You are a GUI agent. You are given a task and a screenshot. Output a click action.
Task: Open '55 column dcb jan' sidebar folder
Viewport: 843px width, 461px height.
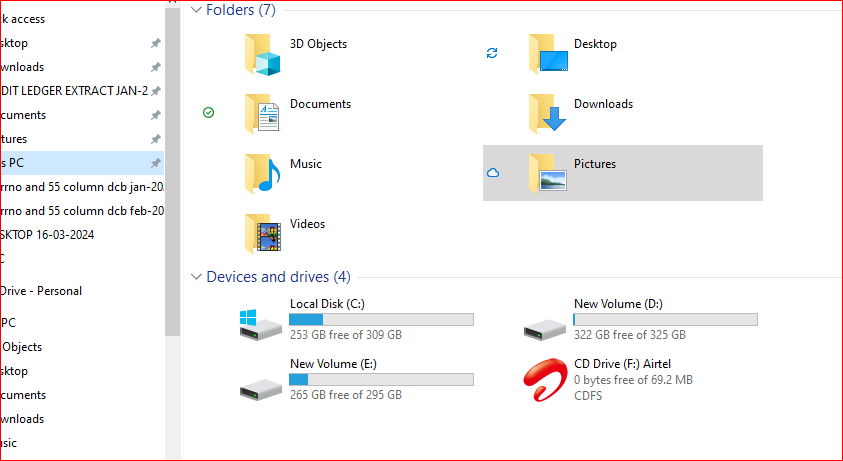[x=82, y=187]
